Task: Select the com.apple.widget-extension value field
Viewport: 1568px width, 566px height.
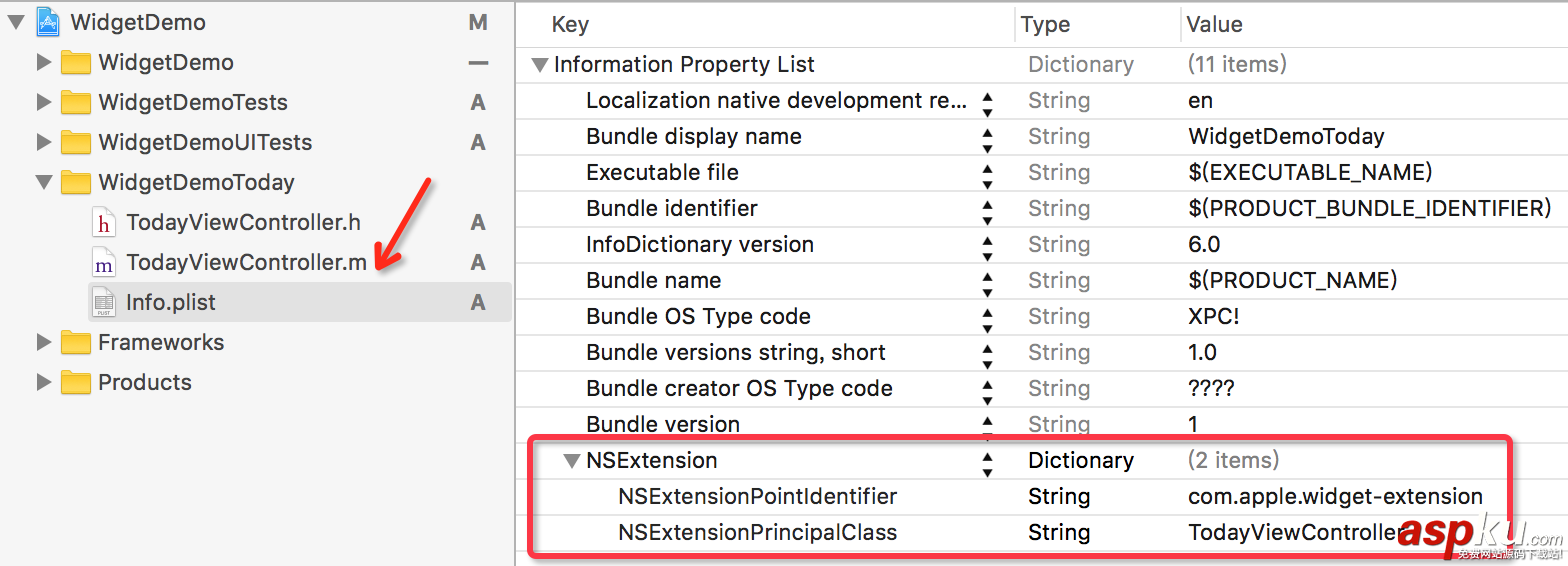Action: [x=1334, y=497]
